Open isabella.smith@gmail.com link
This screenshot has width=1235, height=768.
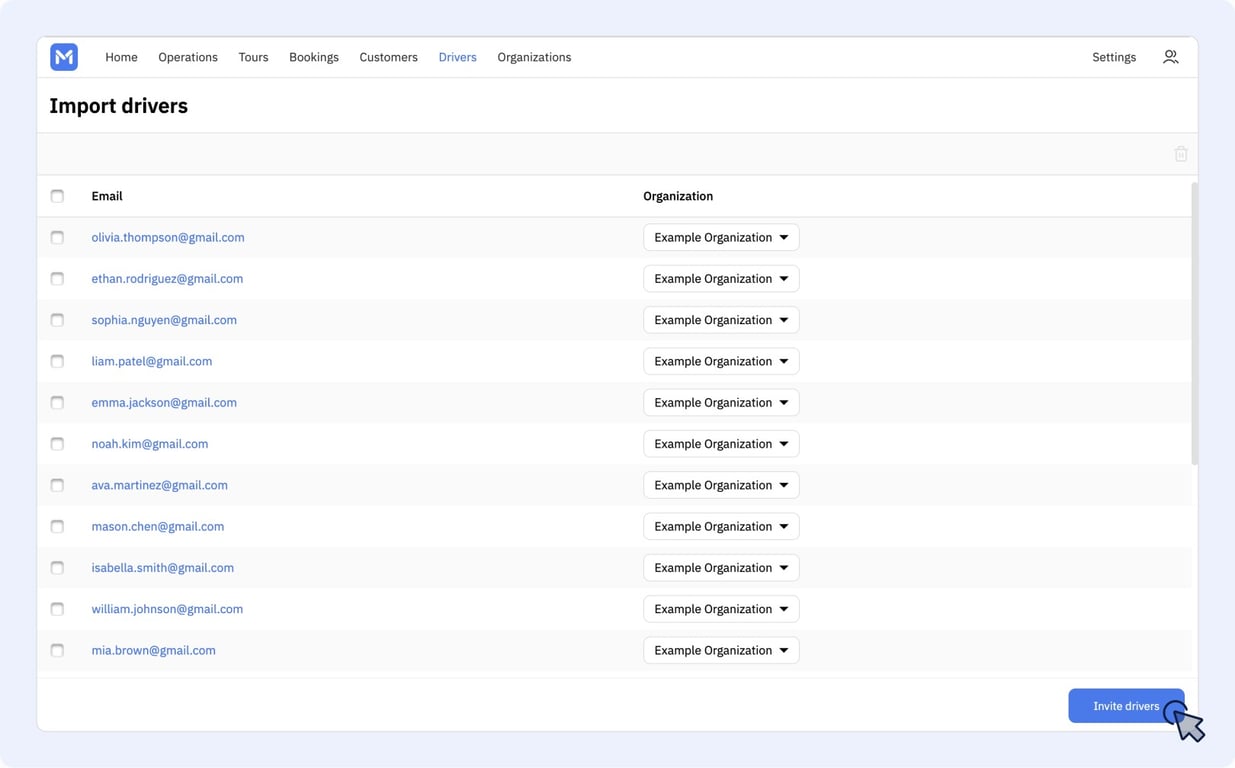click(x=163, y=567)
